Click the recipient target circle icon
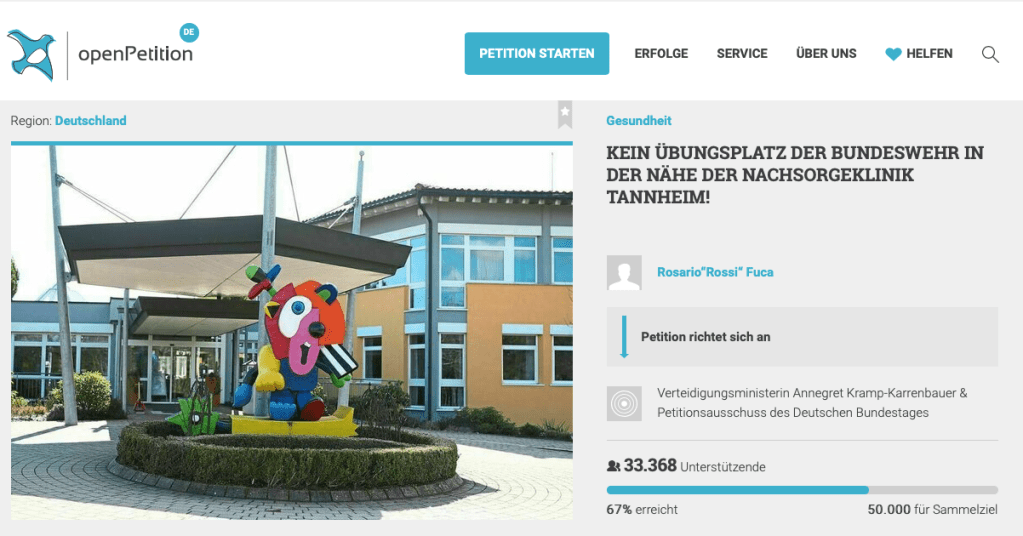 [624, 403]
